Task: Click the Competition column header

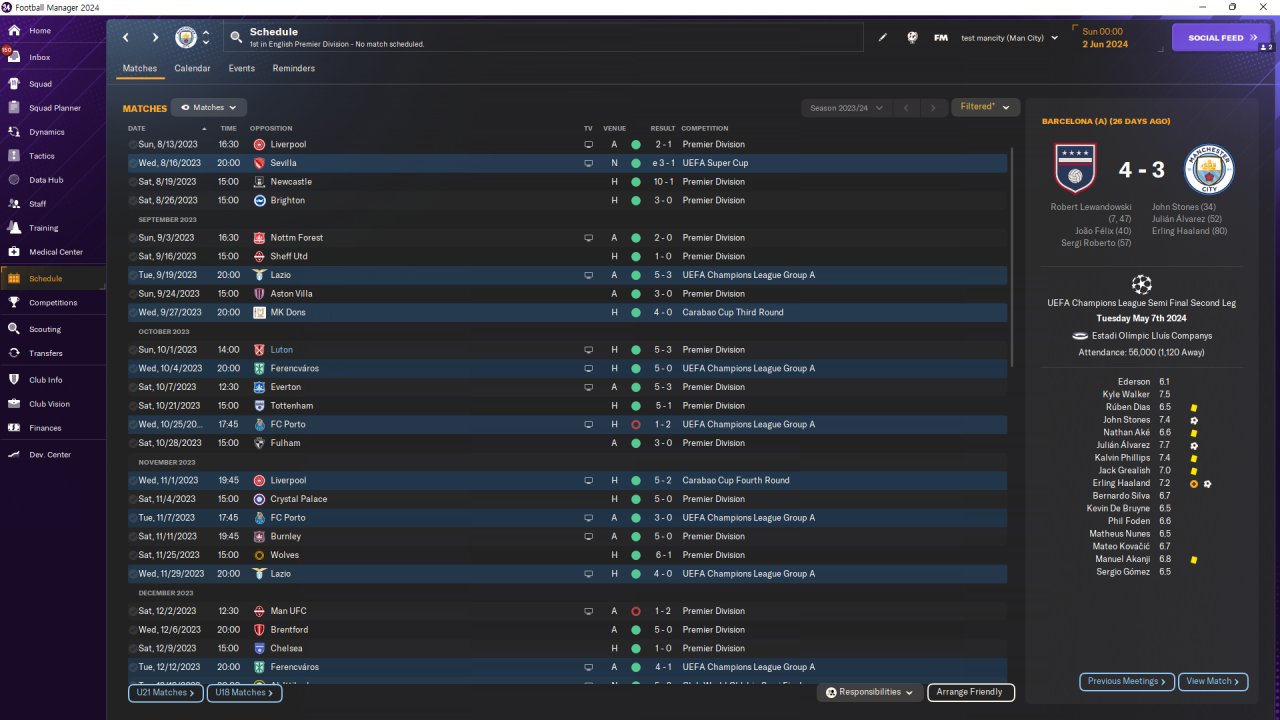Action: (x=704, y=128)
